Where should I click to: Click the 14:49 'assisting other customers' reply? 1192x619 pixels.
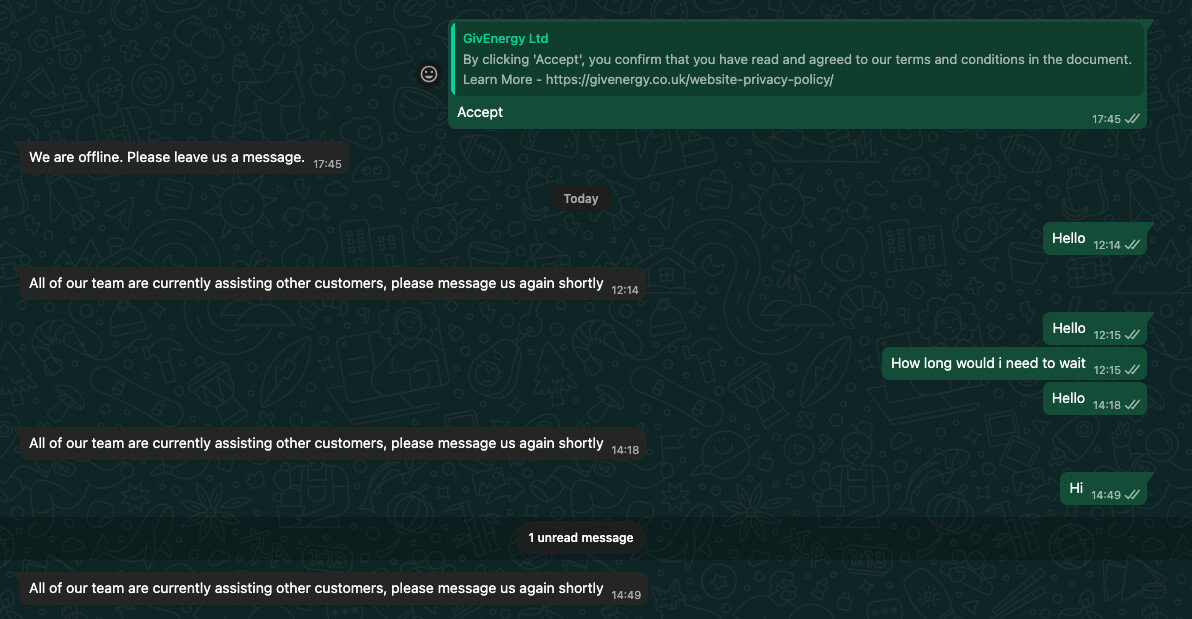click(316, 588)
